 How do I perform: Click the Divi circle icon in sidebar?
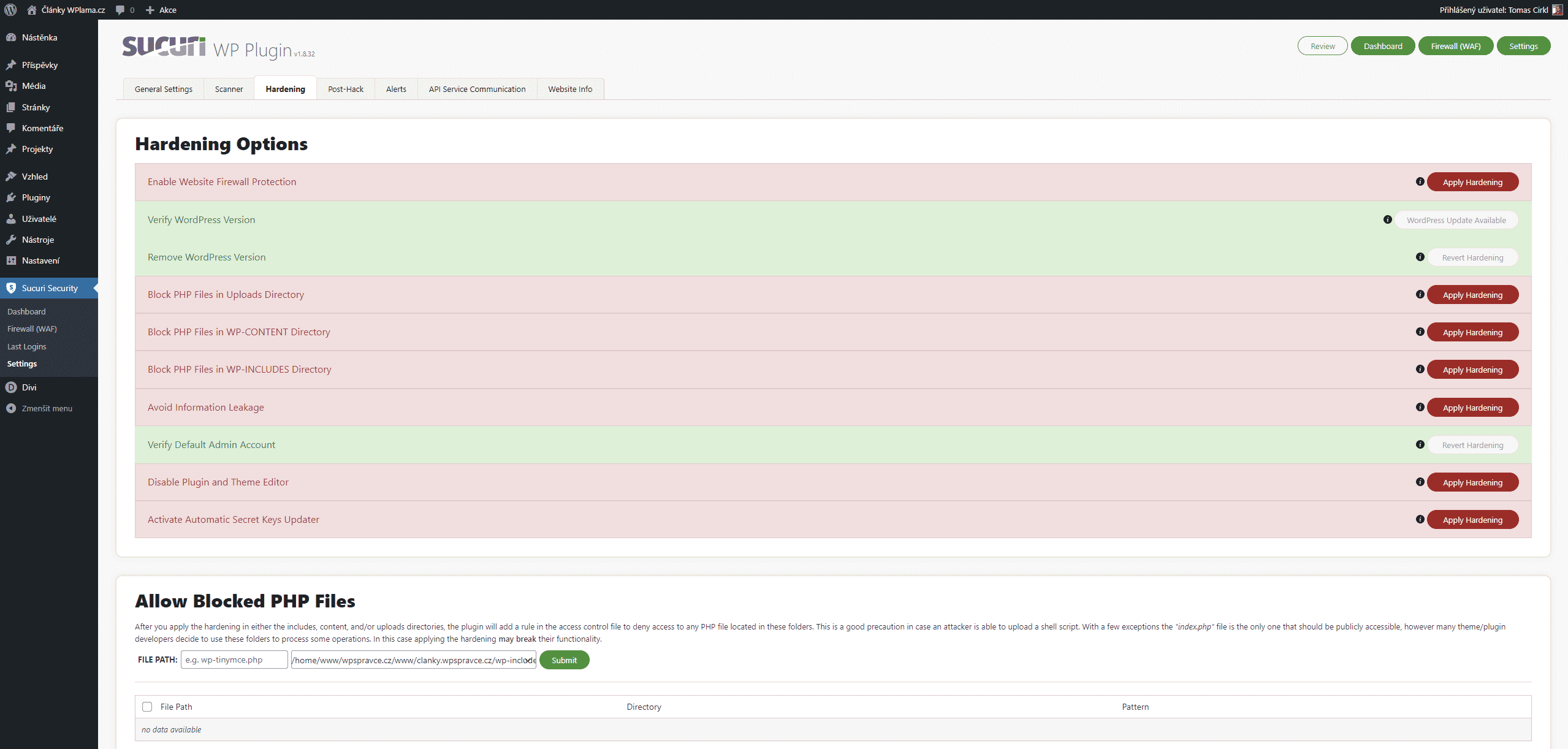(11, 387)
